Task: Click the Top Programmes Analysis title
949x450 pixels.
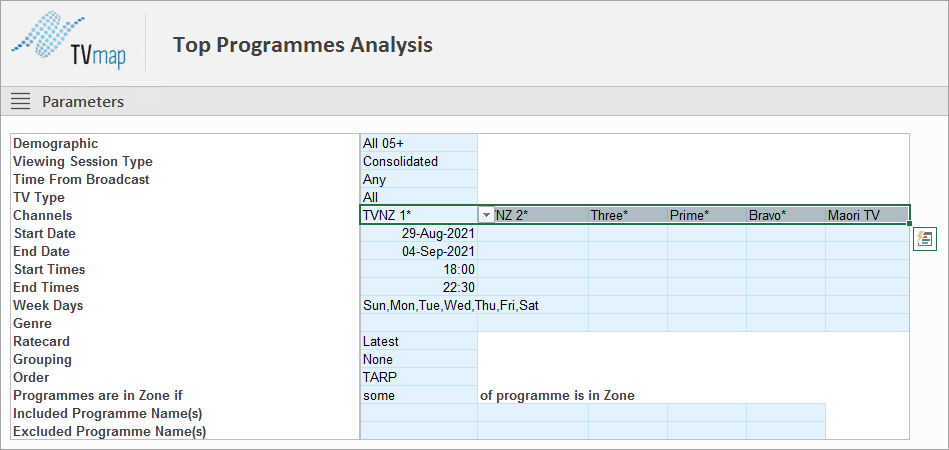Action: point(303,45)
